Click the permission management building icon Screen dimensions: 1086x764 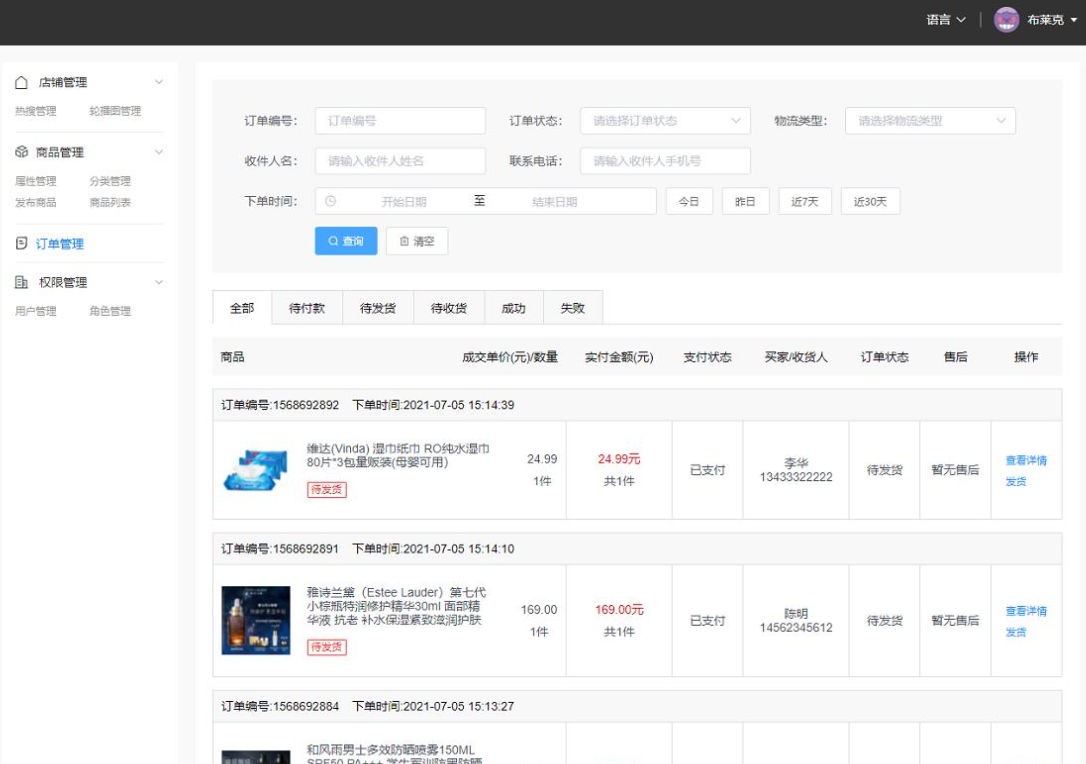(x=21, y=282)
